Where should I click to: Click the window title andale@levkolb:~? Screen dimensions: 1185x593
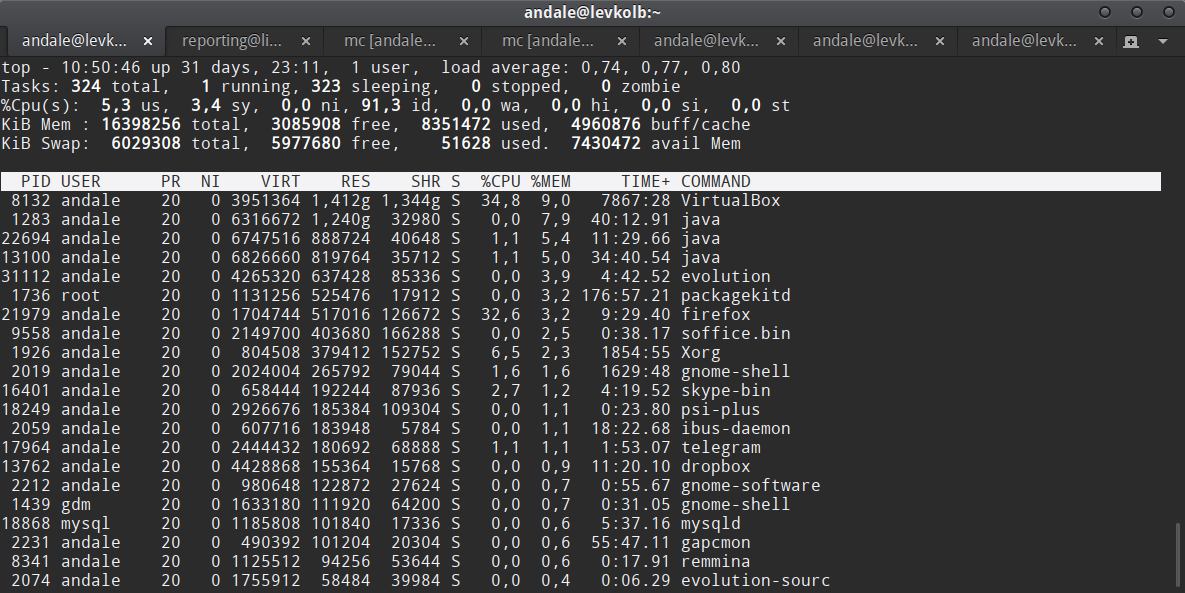click(x=592, y=12)
